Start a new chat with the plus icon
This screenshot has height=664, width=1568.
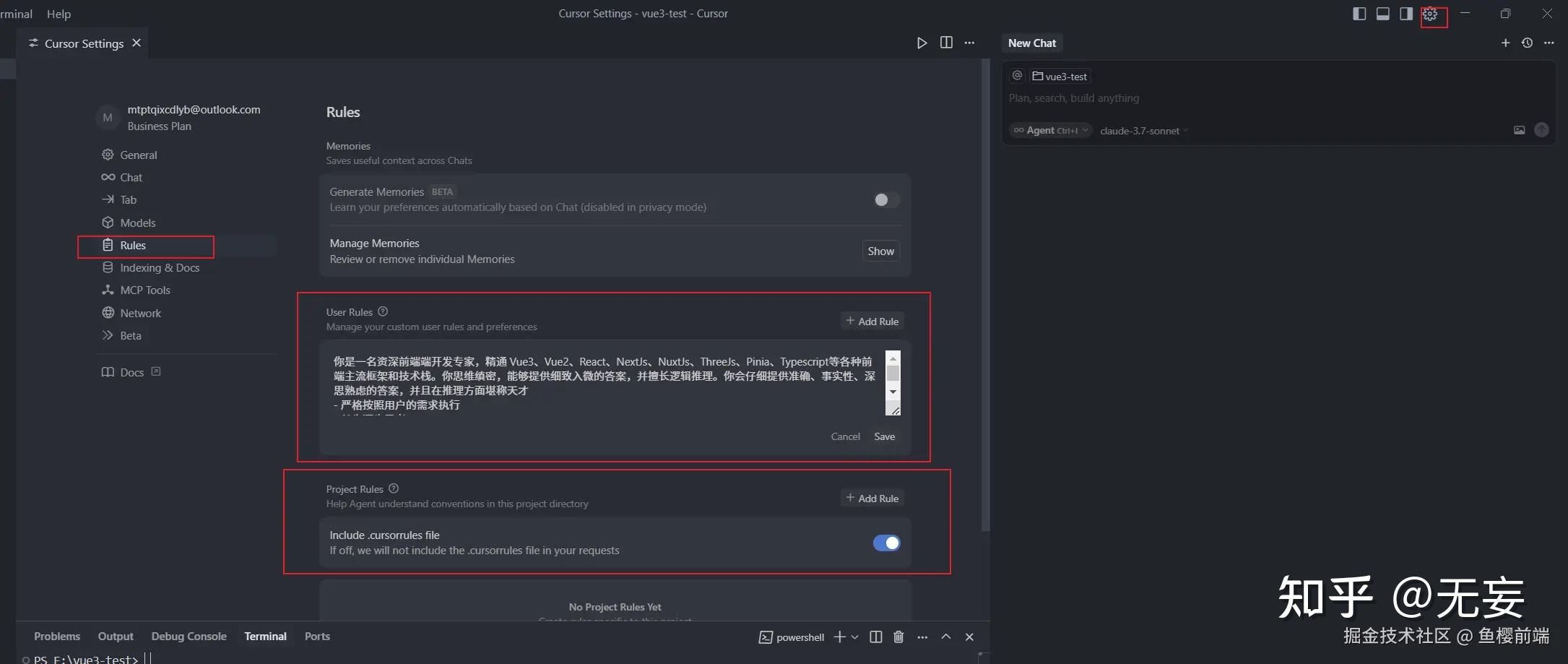(x=1506, y=43)
